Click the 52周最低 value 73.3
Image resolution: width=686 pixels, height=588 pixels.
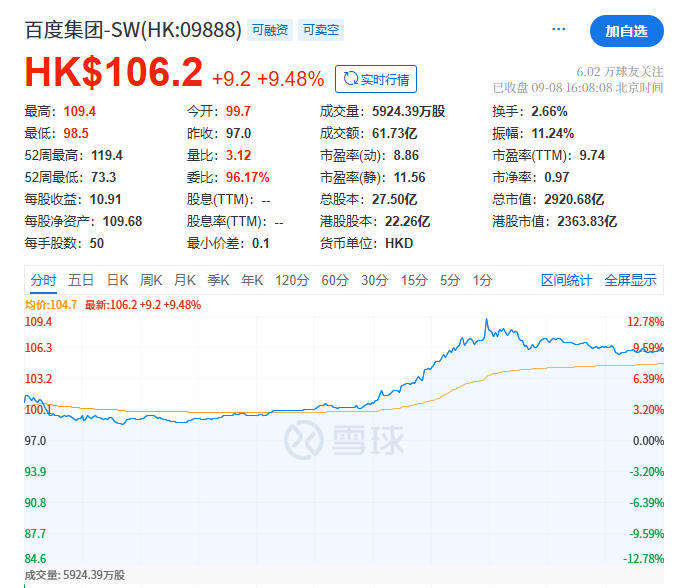tap(104, 177)
